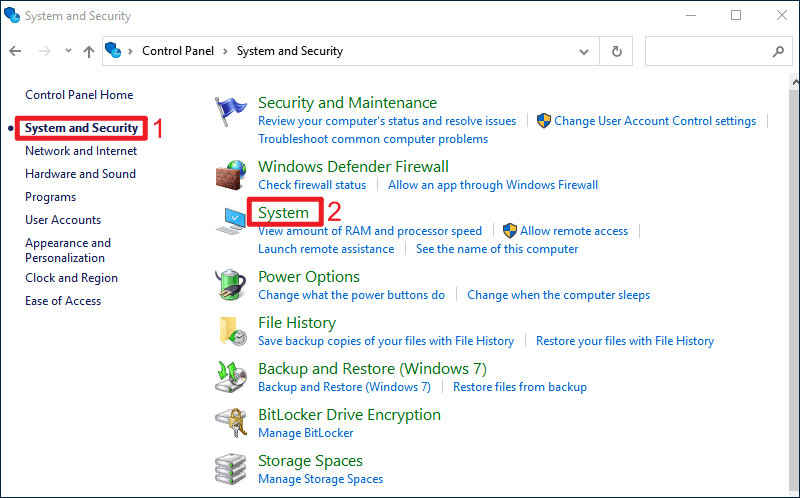The width and height of the screenshot is (800, 498).
Task: Open Change User Account Control settings
Action: tap(655, 121)
